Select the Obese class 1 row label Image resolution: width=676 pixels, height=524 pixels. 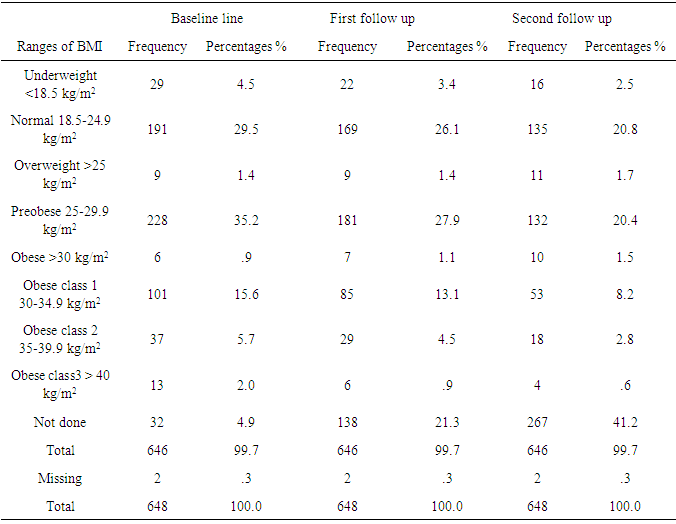click(60, 294)
